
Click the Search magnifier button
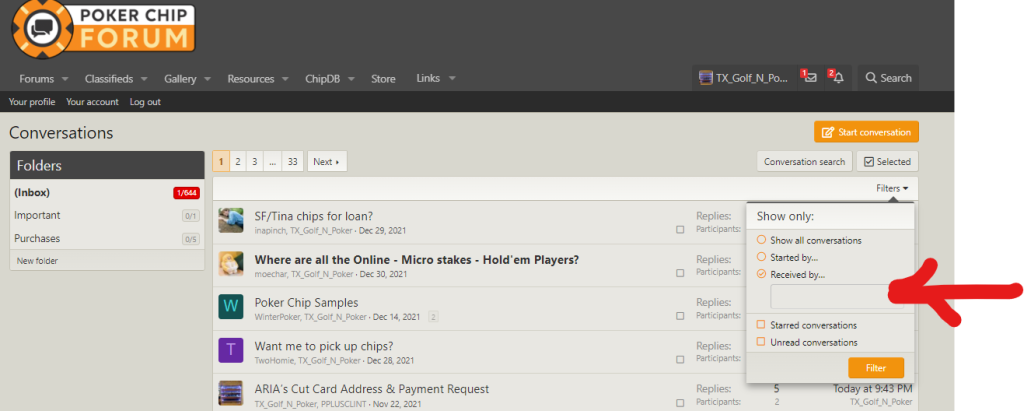[887, 78]
